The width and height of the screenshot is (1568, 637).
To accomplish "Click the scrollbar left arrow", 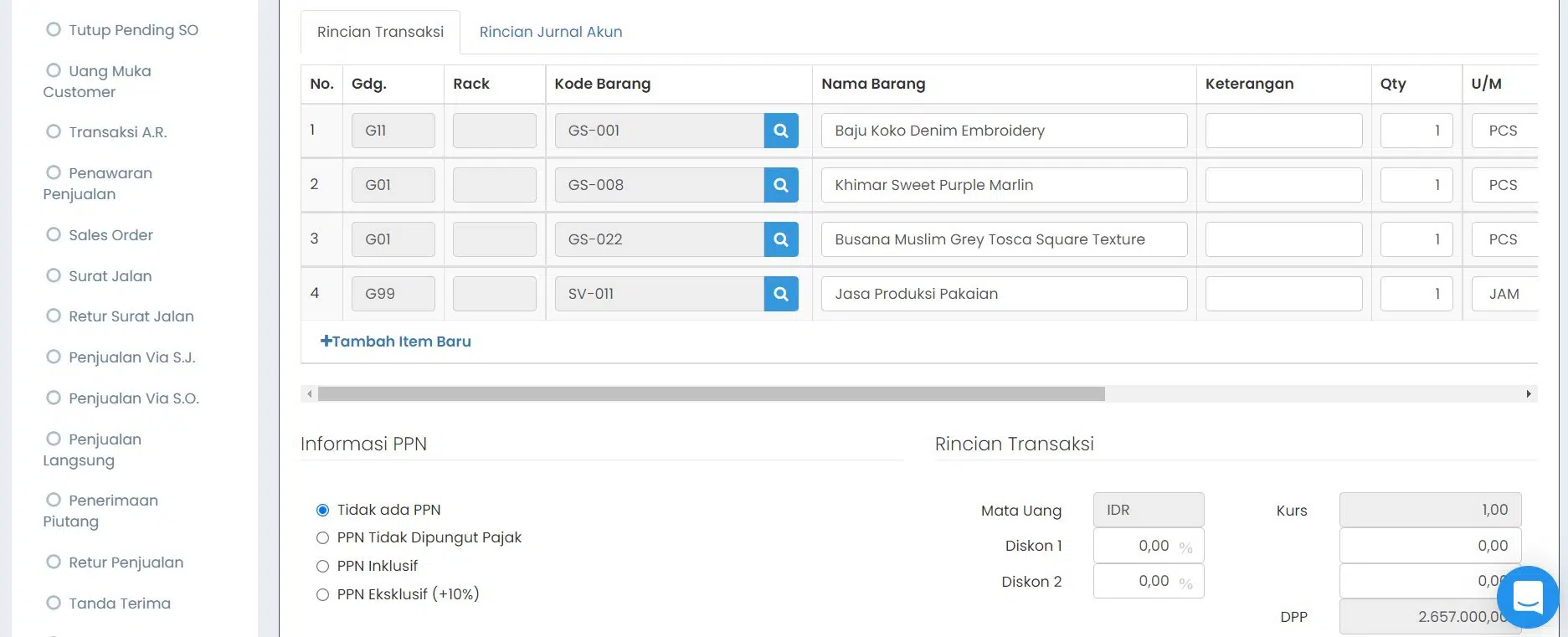I will click(x=310, y=393).
